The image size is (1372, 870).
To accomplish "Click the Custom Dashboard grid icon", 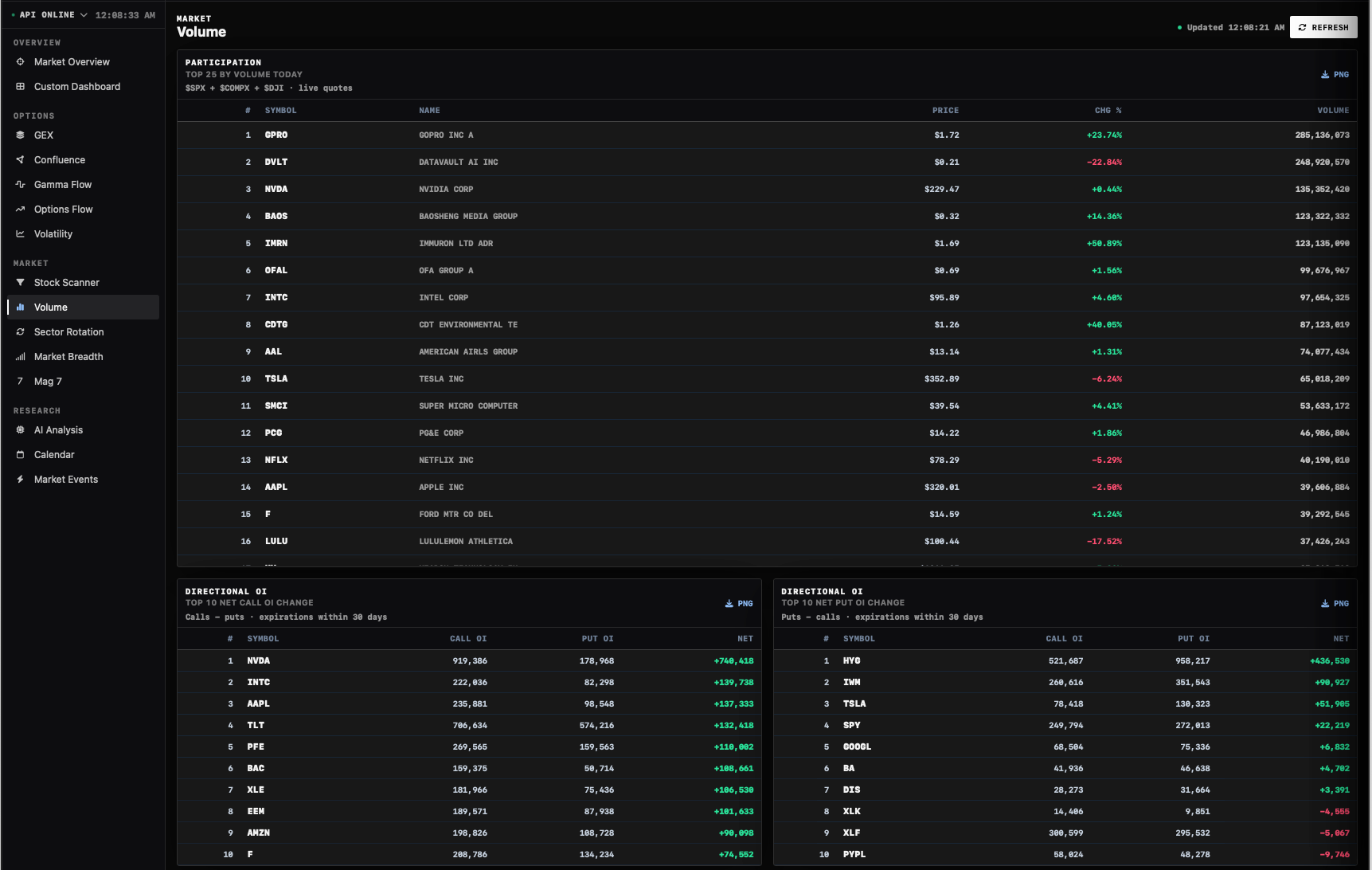I will (x=21, y=86).
